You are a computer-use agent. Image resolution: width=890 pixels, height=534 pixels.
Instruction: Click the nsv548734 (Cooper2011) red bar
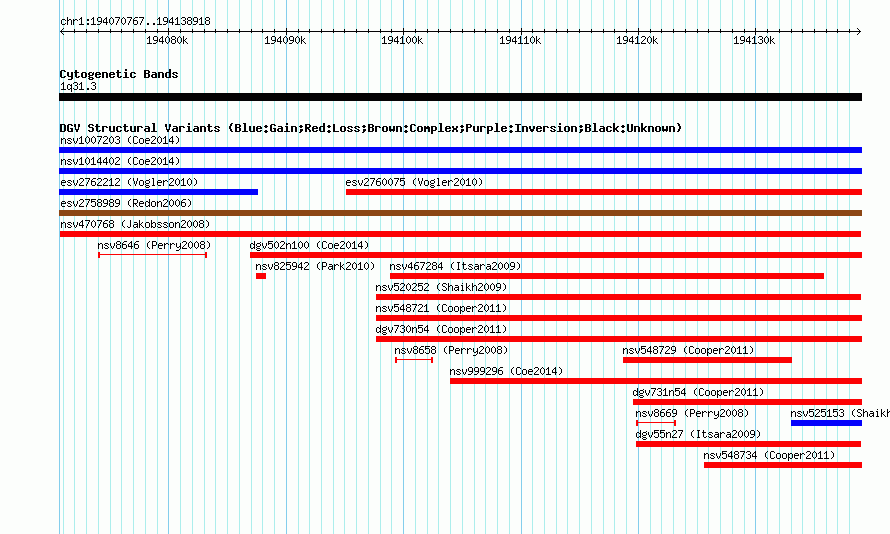pyautogui.click(x=783, y=465)
